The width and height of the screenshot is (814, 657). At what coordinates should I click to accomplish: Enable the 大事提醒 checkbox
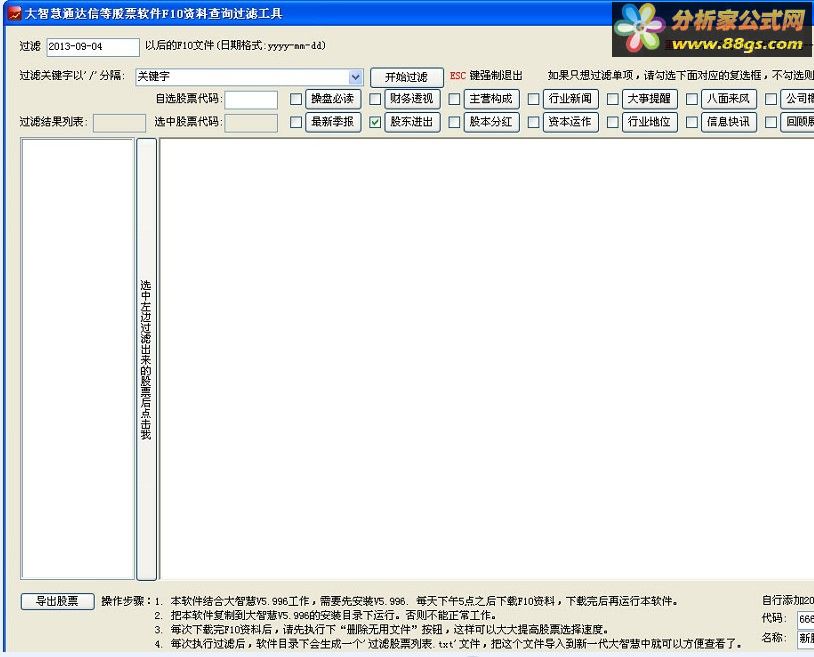tap(613, 99)
